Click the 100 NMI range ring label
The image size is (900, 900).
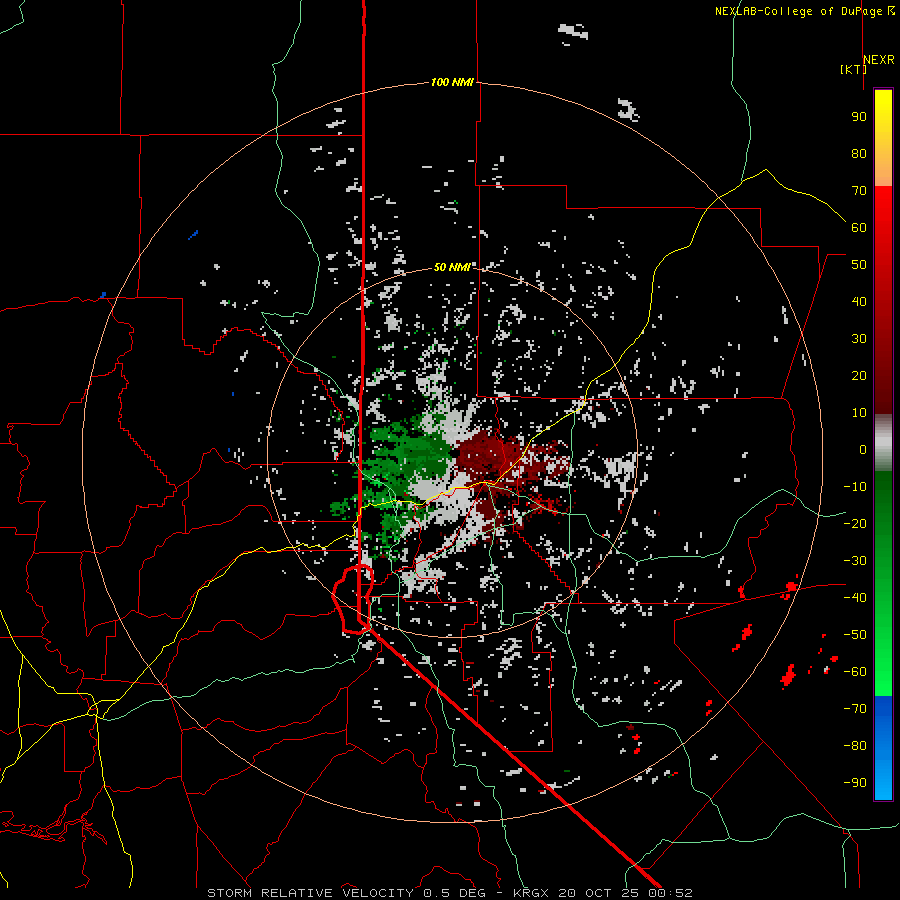[452, 83]
